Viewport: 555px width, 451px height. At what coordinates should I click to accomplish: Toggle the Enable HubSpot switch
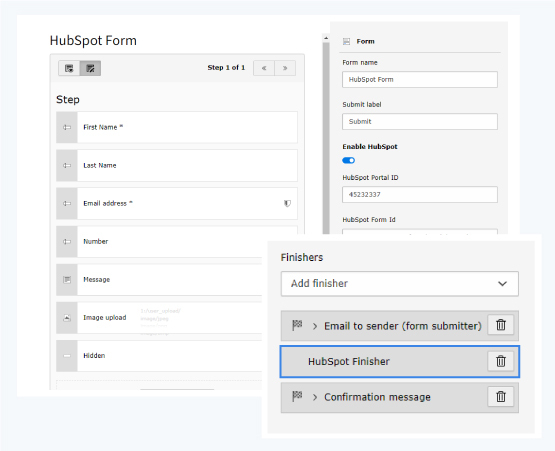[x=349, y=160]
